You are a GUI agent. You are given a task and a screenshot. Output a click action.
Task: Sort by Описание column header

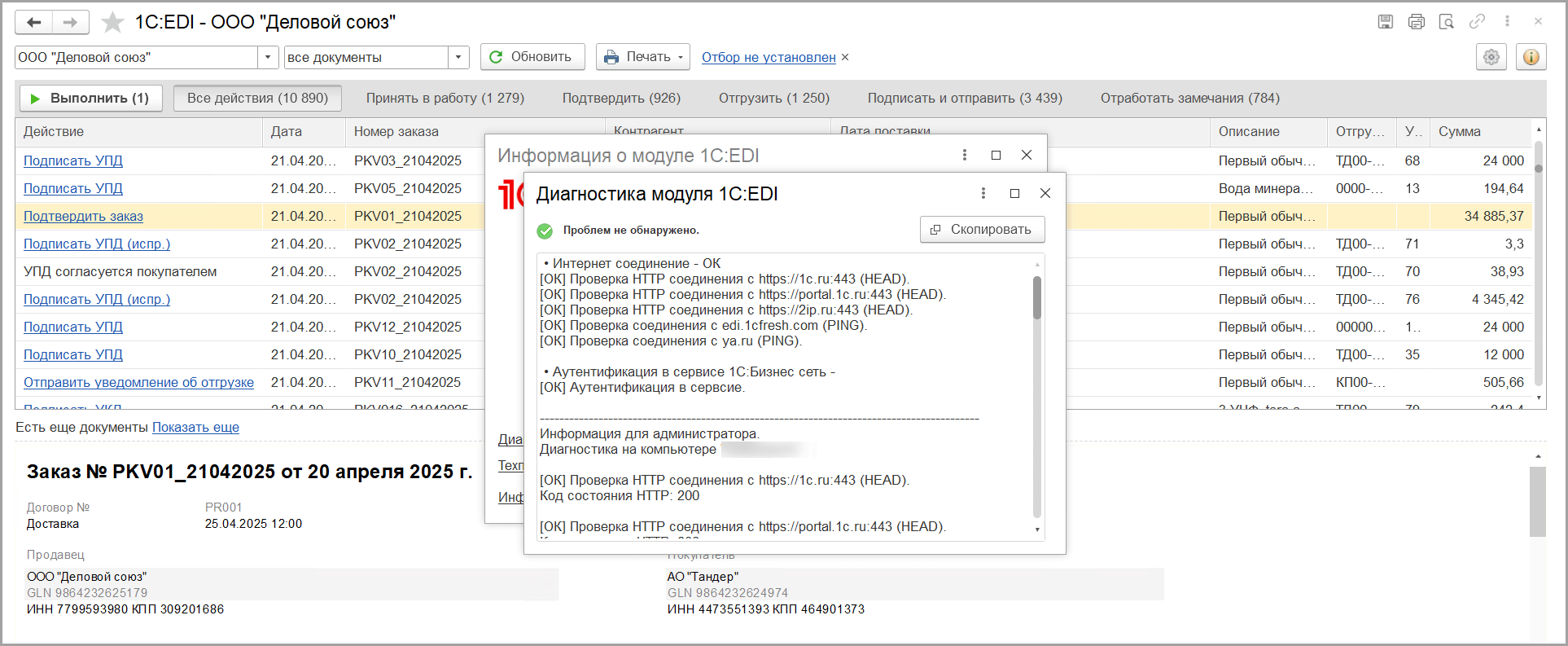tap(1268, 131)
